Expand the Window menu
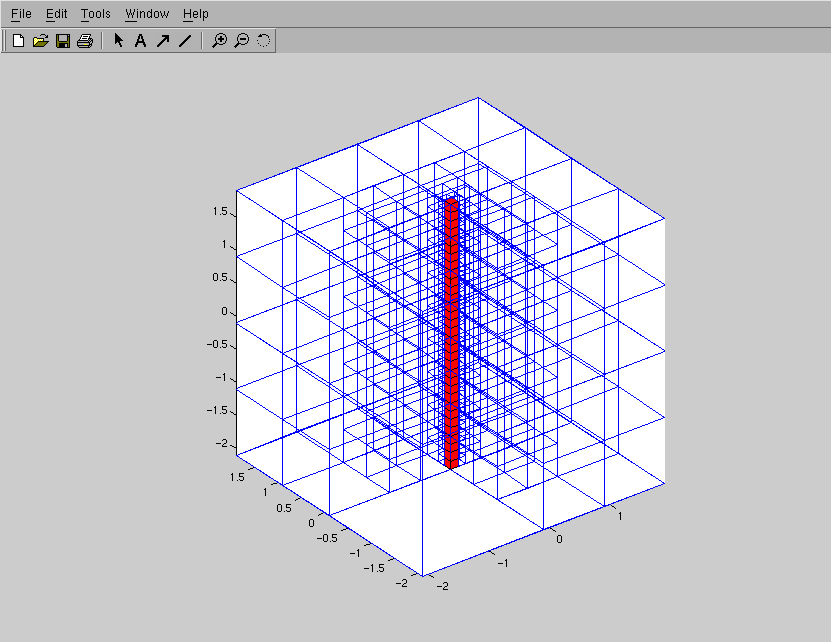 coord(147,14)
